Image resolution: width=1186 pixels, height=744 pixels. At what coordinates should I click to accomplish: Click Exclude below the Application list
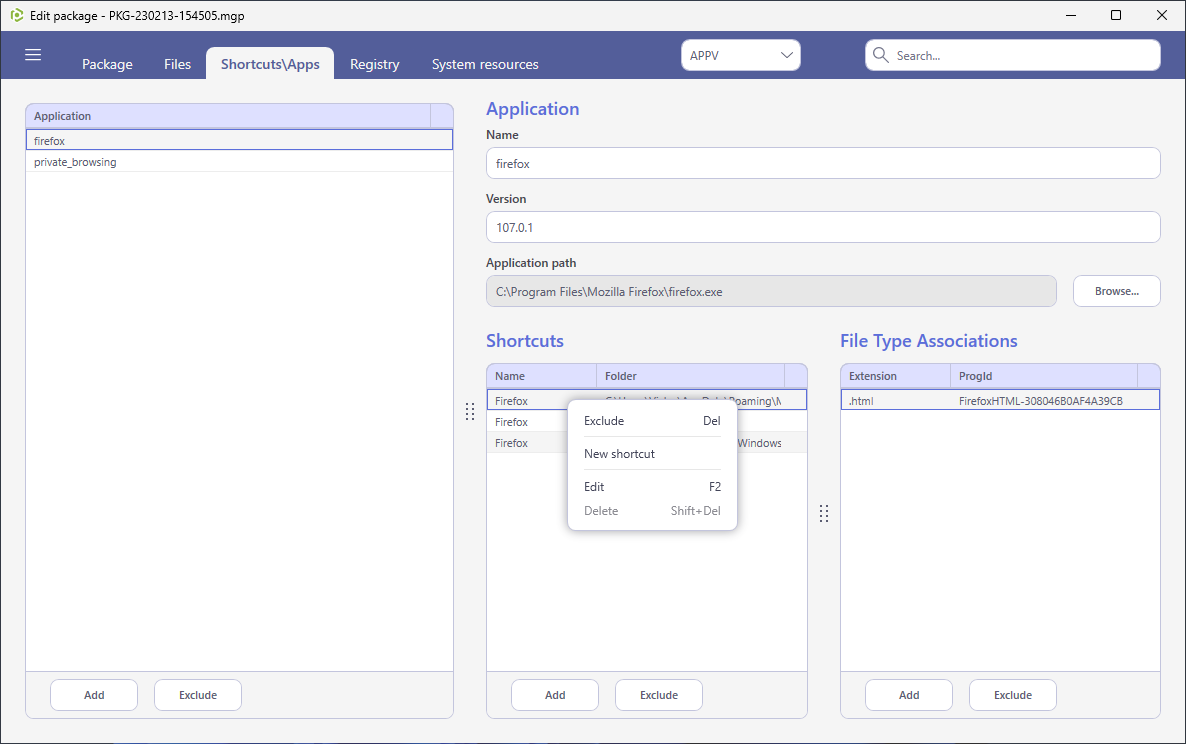click(198, 695)
